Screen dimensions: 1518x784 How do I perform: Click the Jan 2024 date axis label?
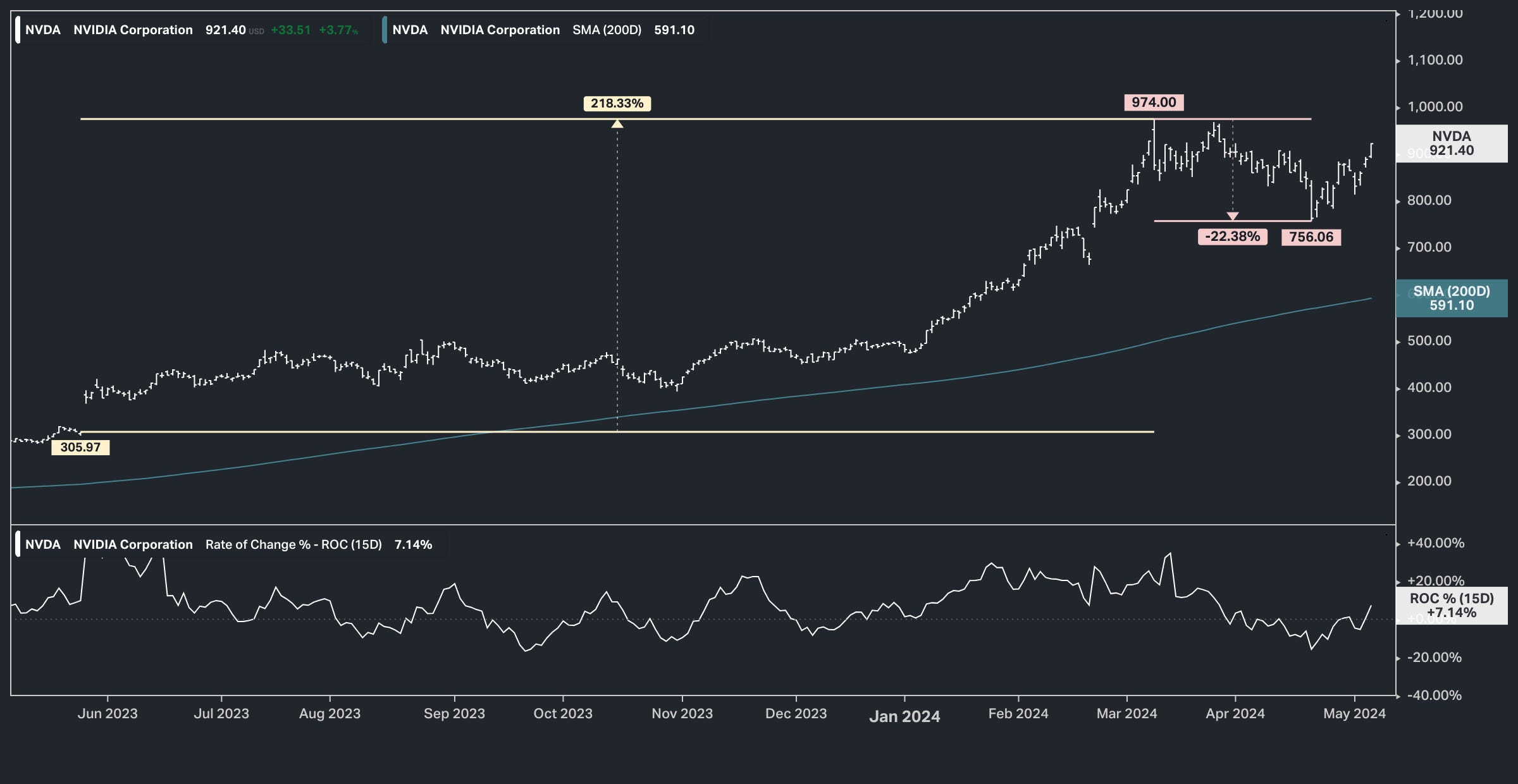(x=904, y=716)
